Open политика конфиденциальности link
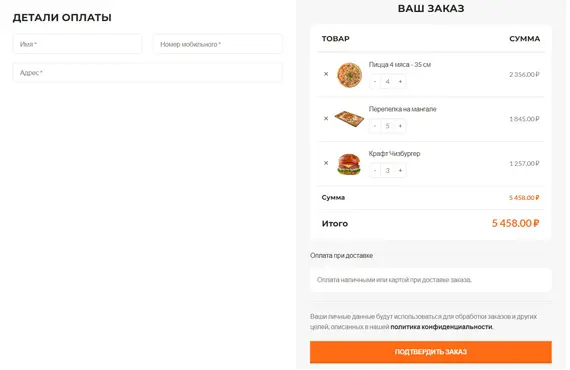 click(x=441, y=327)
